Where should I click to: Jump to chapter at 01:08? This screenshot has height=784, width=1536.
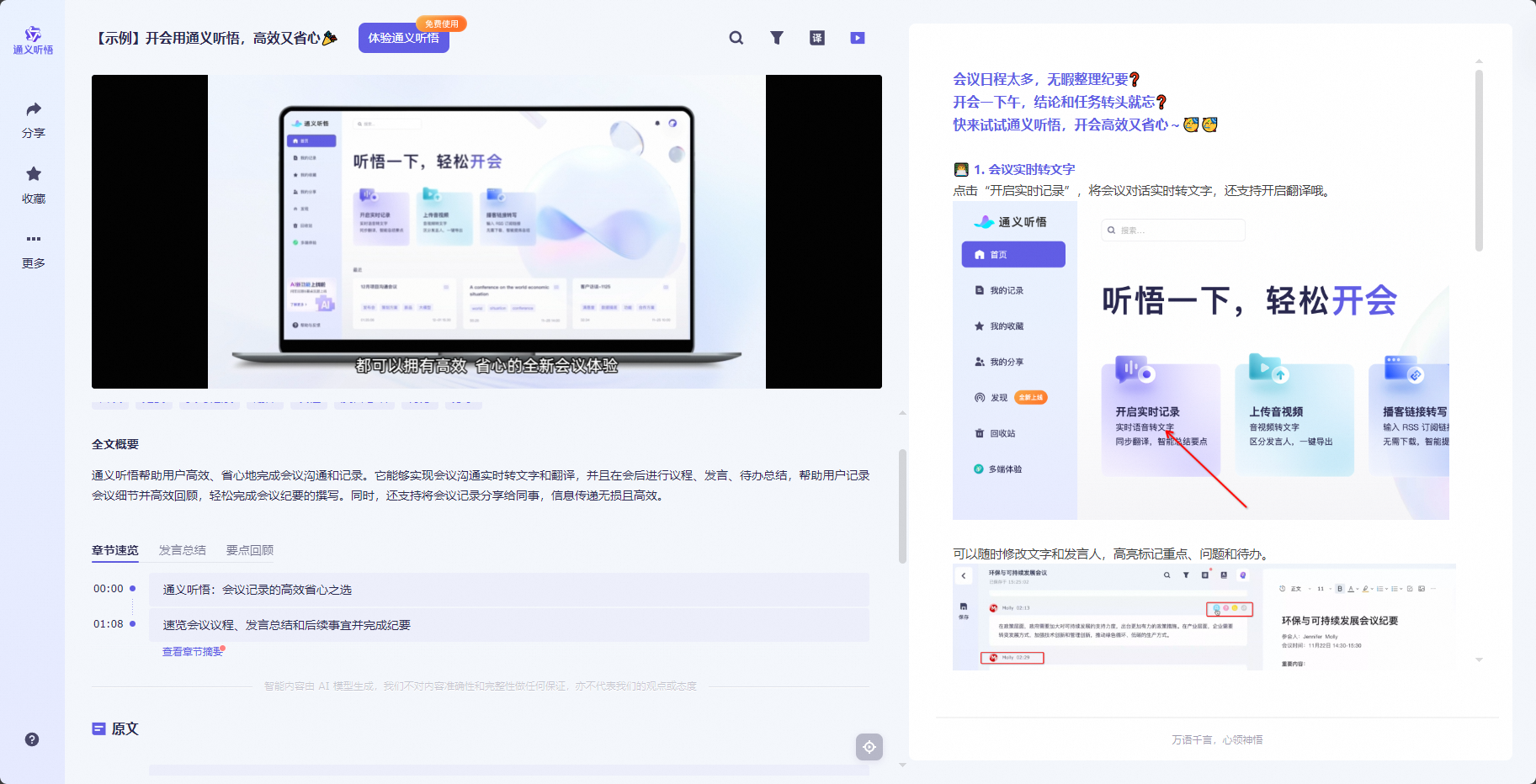[x=109, y=624]
